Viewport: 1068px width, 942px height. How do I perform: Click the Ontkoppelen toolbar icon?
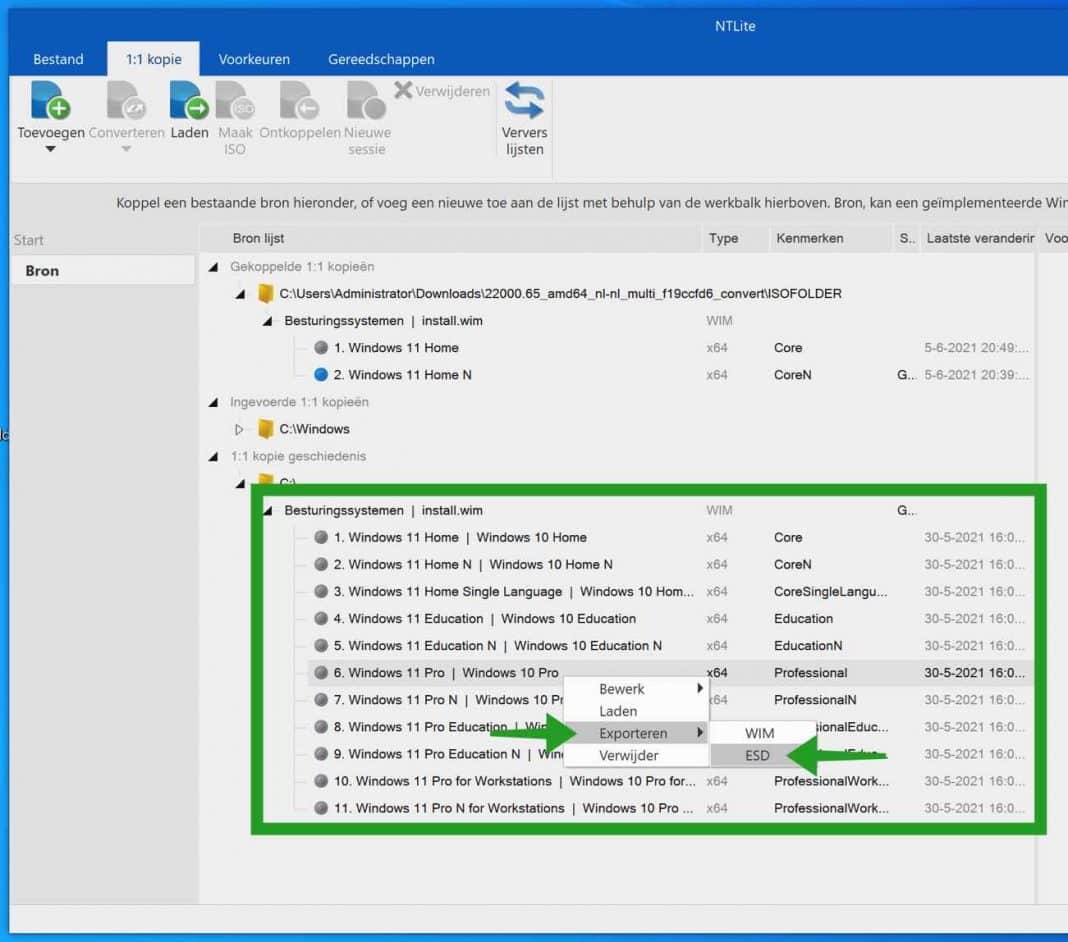coord(300,101)
